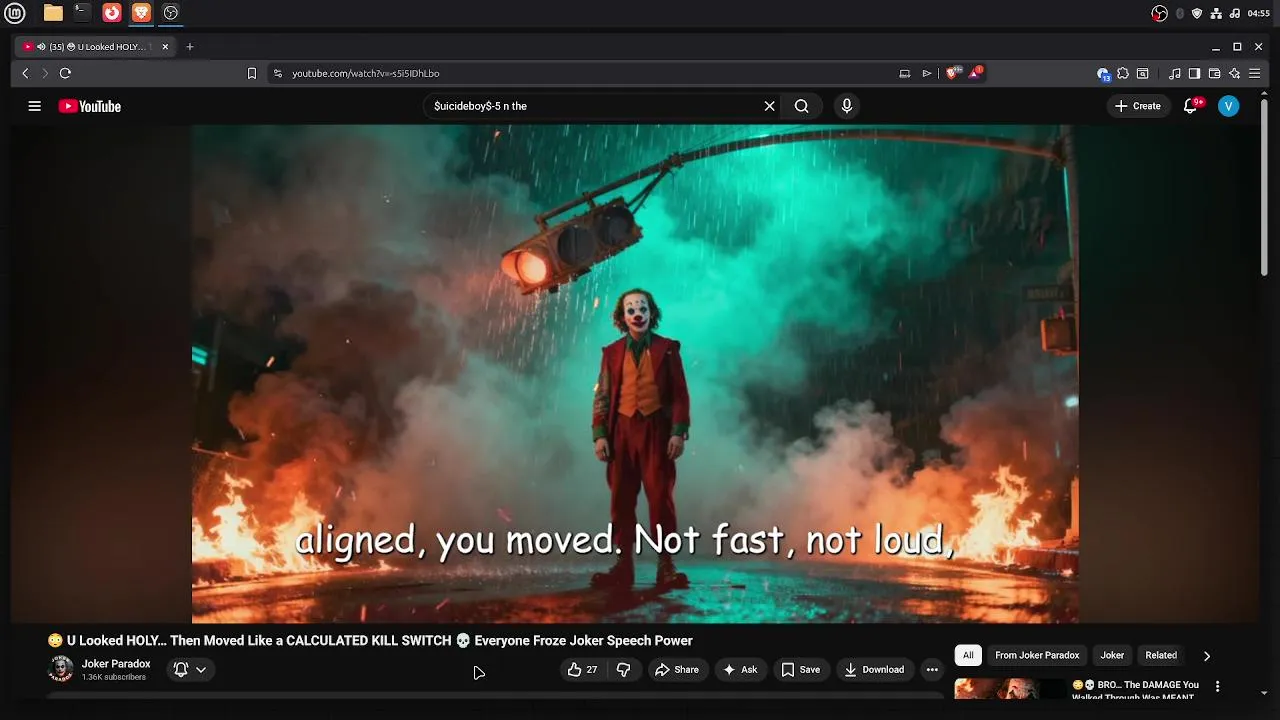This screenshot has height=720, width=1280.
Task: Toggle the Brave sidebar panel
Action: [x=1194, y=73]
